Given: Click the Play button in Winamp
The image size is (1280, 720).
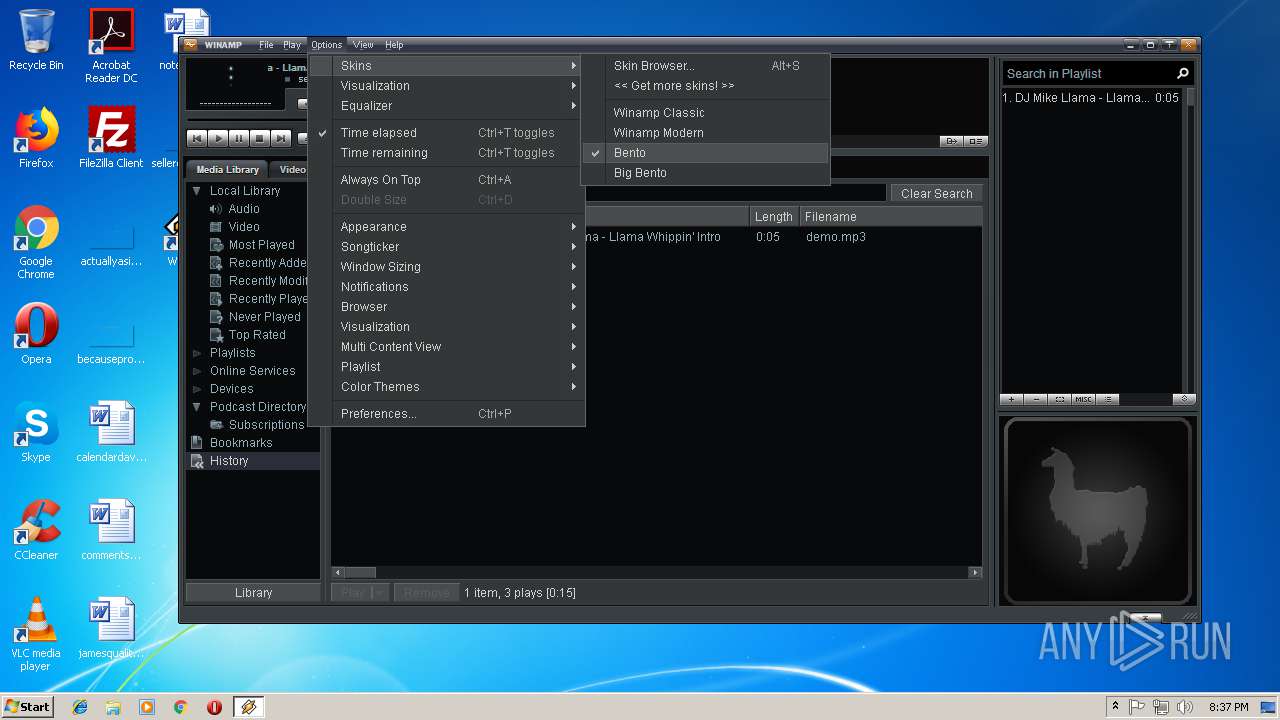Looking at the screenshot, I should point(218,139).
